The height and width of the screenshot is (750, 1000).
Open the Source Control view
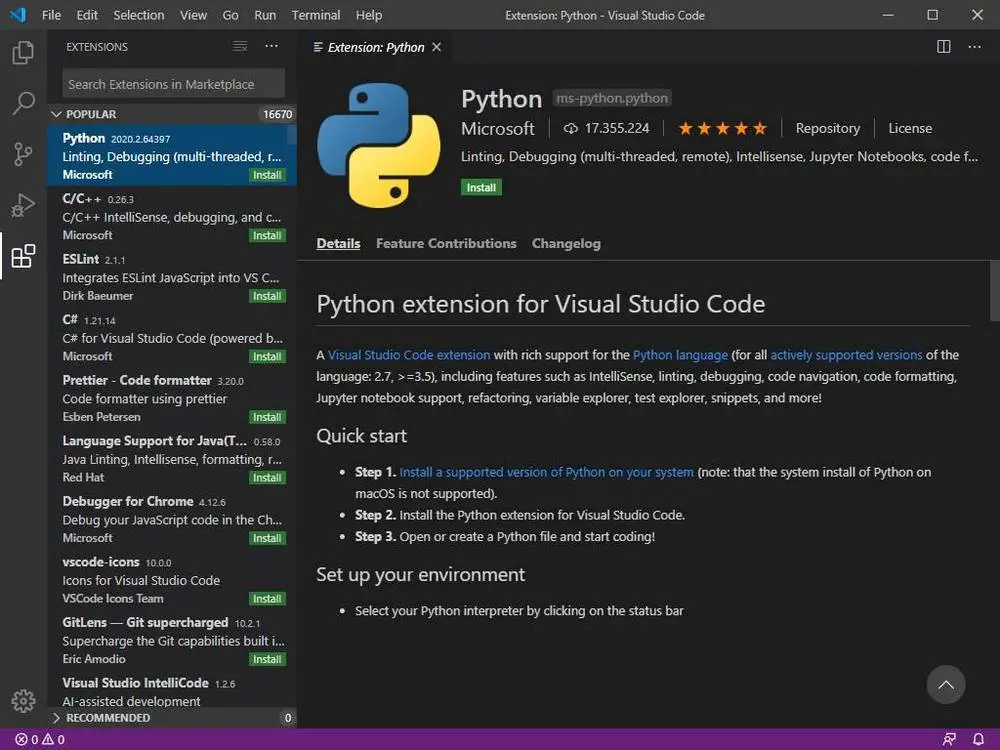click(x=23, y=154)
